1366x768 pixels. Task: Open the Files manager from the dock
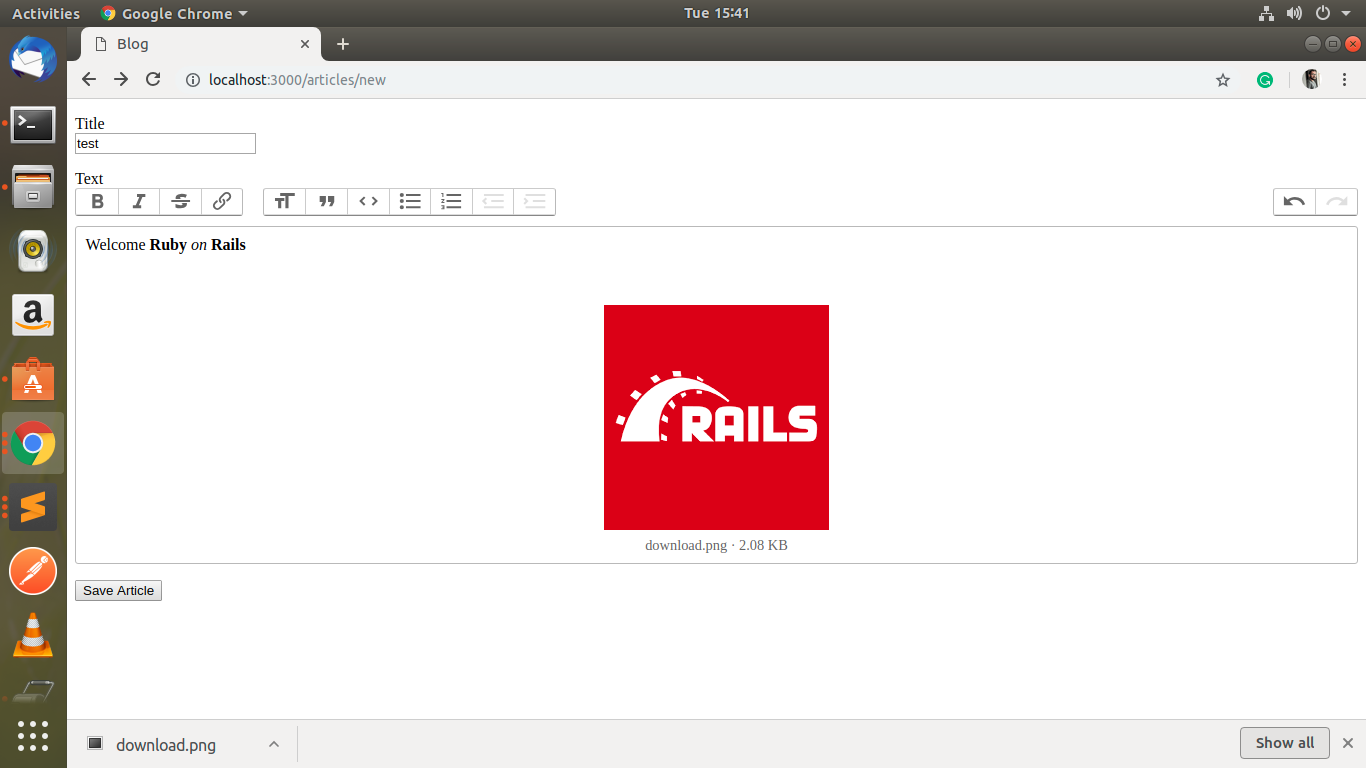33,187
